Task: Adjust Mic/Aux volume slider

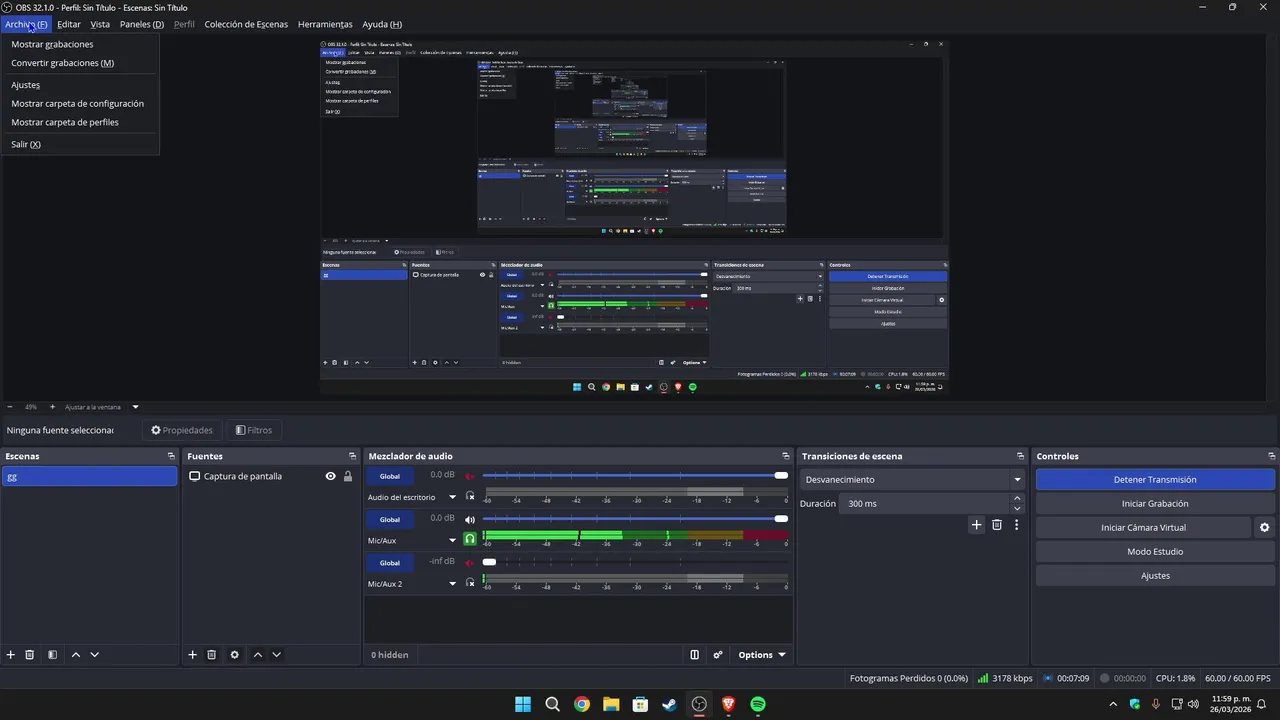Action: pyautogui.click(x=634, y=519)
